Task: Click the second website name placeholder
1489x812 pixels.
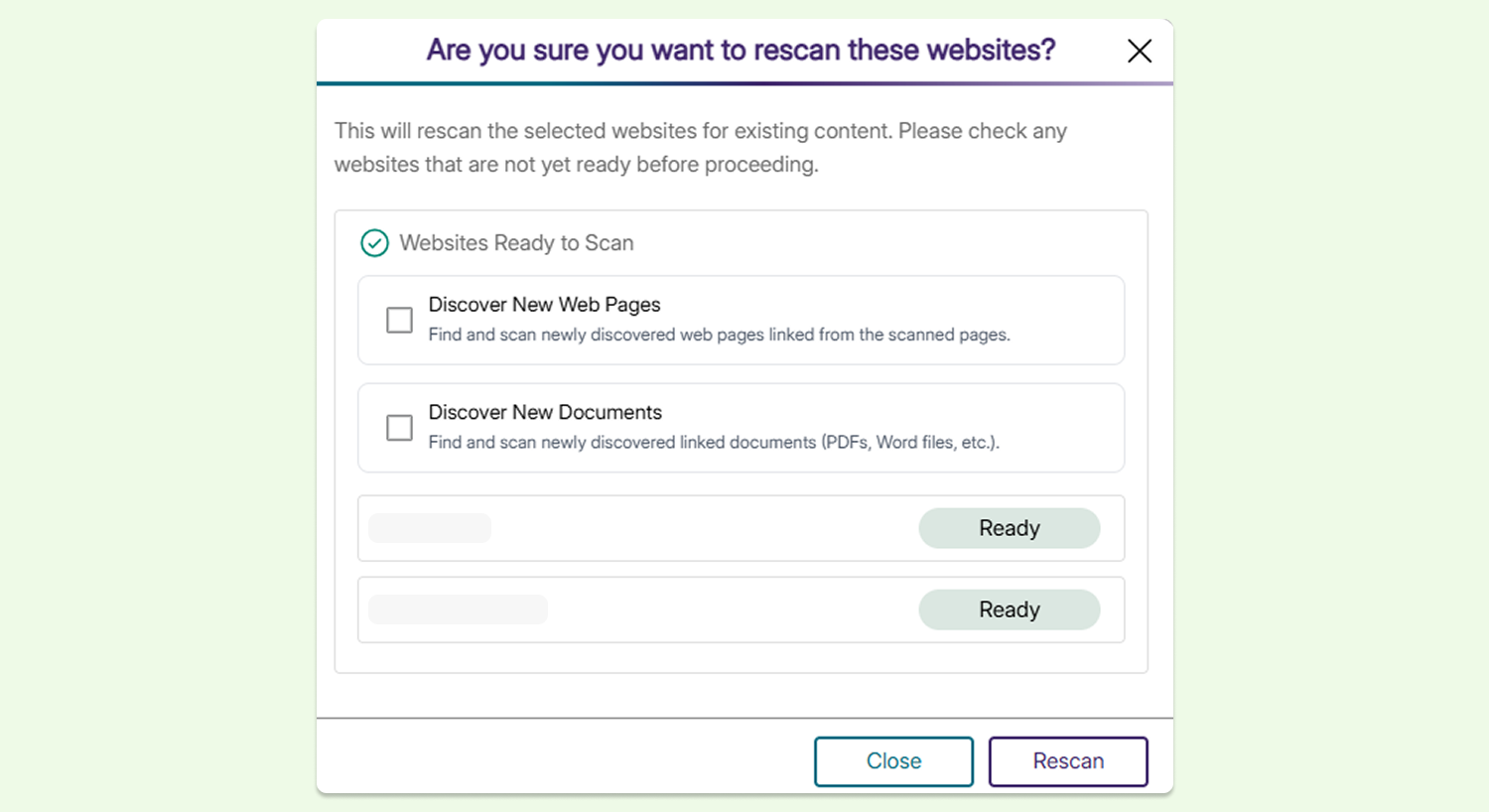Action: pyautogui.click(x=458, y=609)
